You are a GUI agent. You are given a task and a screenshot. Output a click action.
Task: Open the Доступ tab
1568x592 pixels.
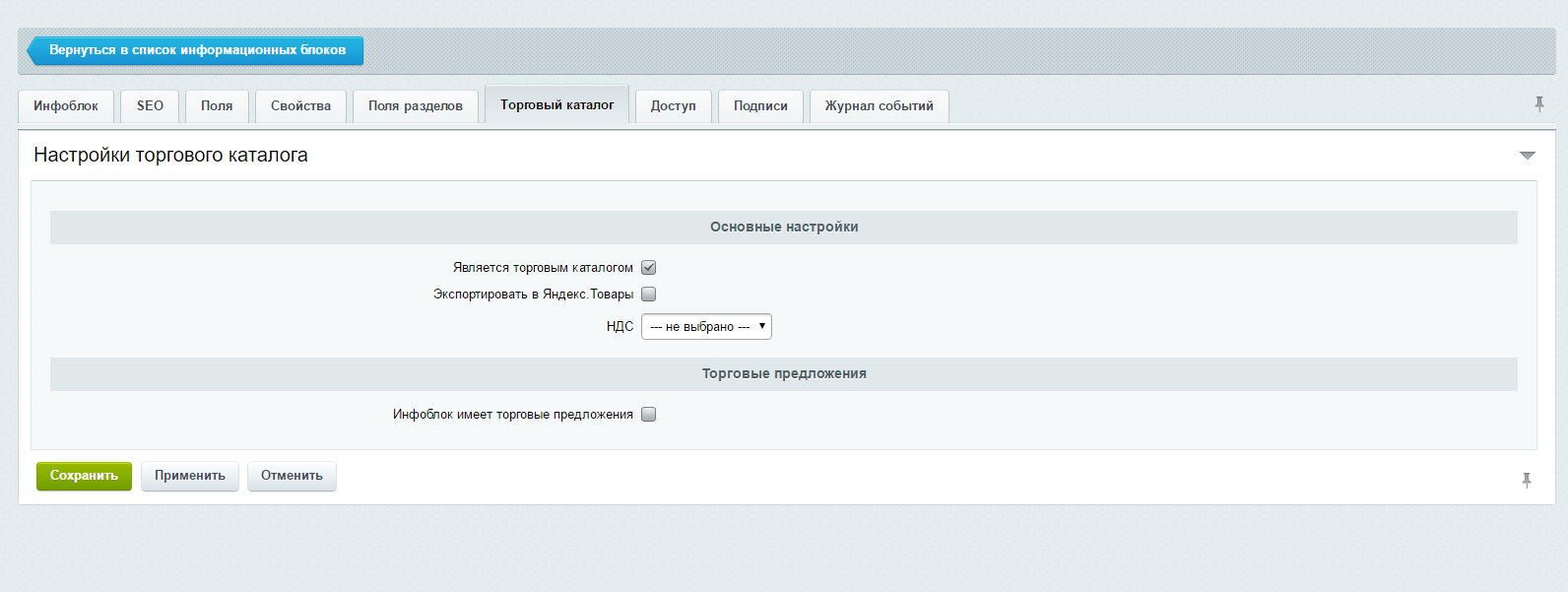point(673,106)
